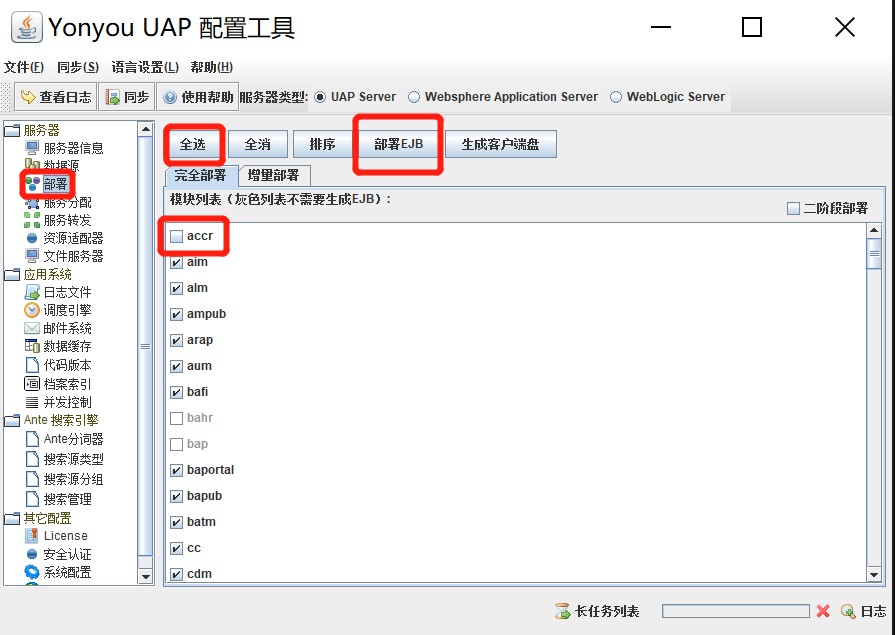The width and height of the screenshot is (895, 635).
Task: Open the 搜索源分组 document icon
Action: click(x=33, y=479)
